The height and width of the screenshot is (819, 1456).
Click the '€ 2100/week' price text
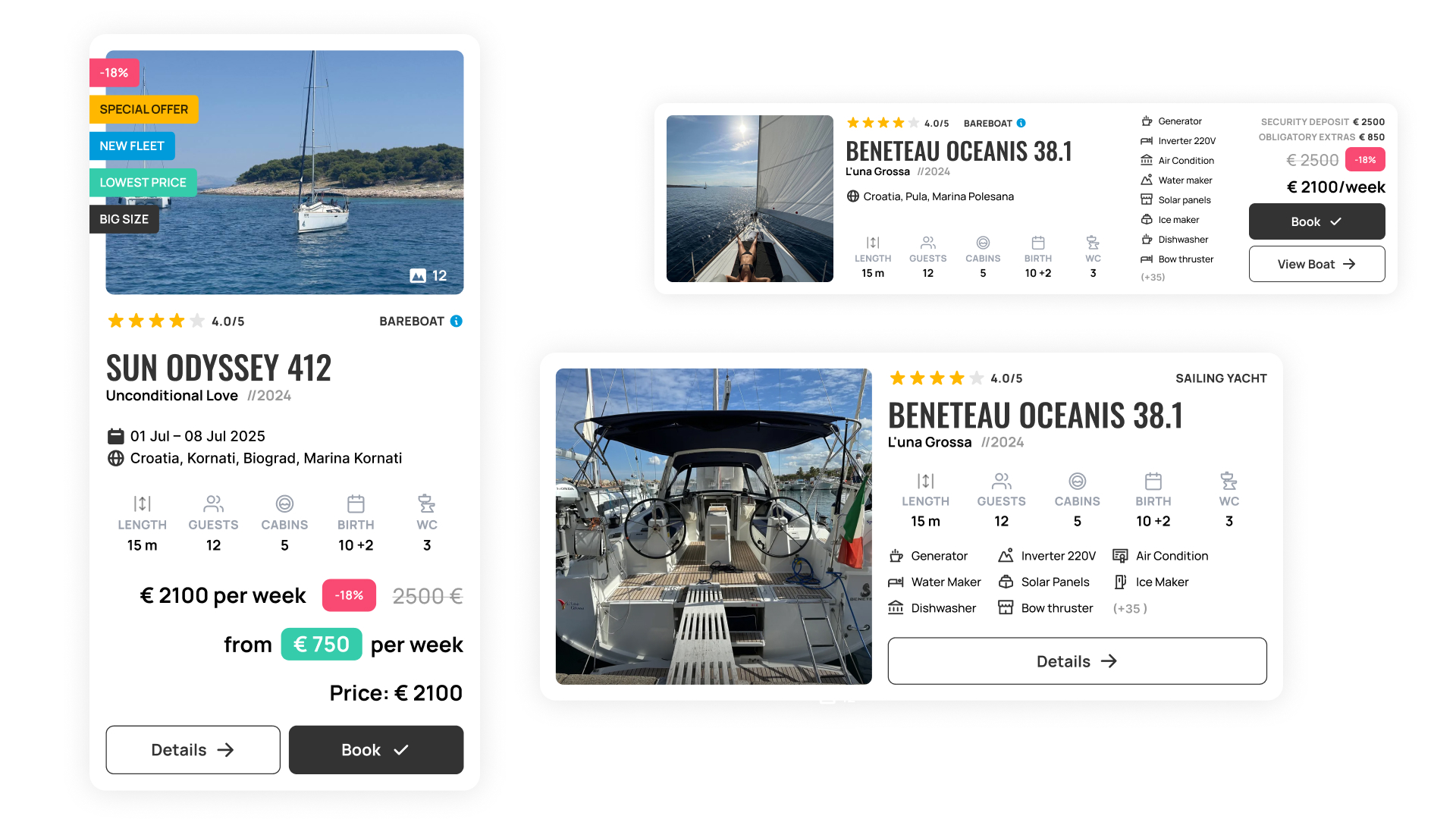1336,187
